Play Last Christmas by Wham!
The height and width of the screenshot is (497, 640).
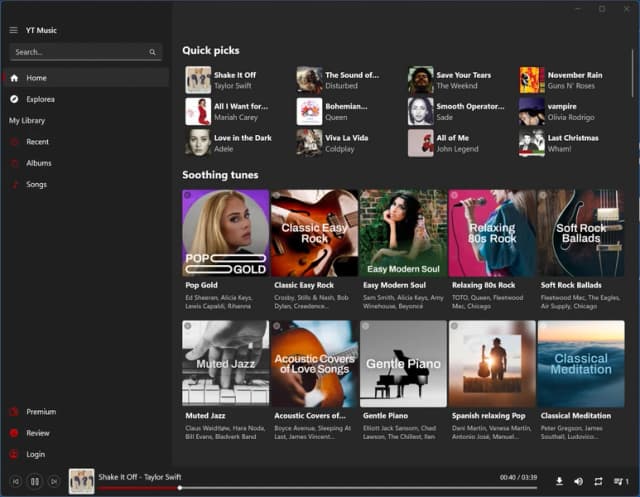tap(568, 143)
